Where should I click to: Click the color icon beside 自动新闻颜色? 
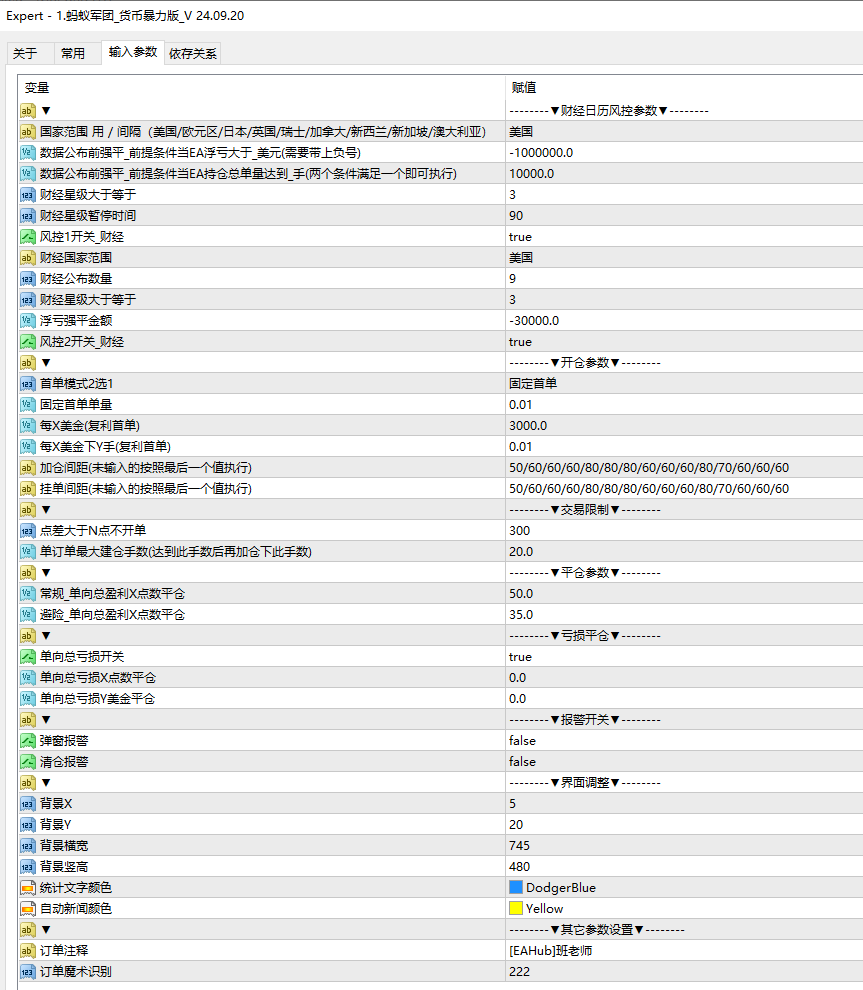(x=27, y=909)
